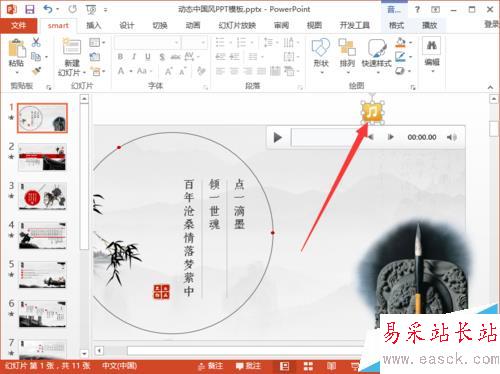
Task: Apply underline formatting
Action: click(148, 57)
